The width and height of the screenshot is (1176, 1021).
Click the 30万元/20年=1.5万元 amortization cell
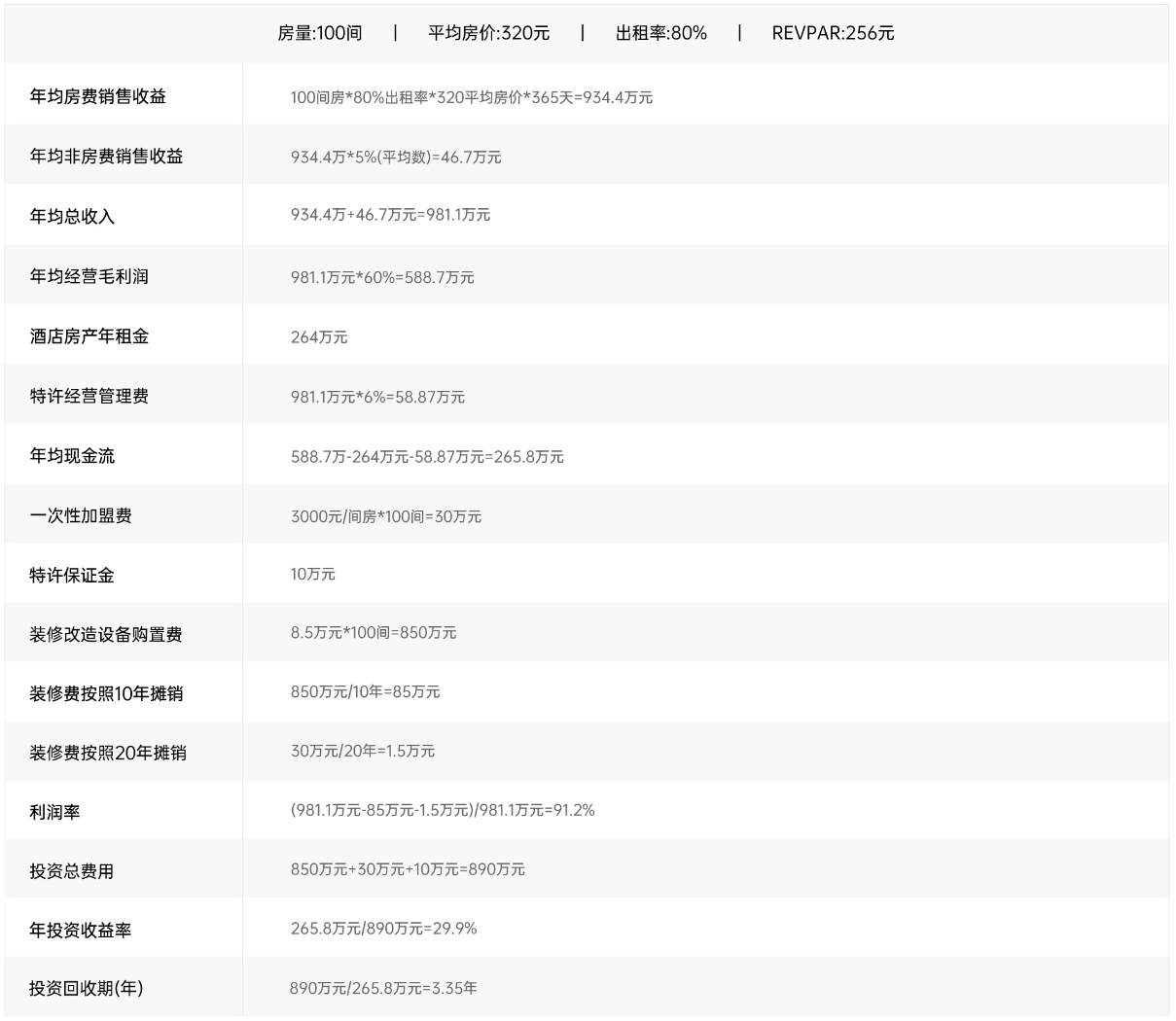(x=363, y=752)
